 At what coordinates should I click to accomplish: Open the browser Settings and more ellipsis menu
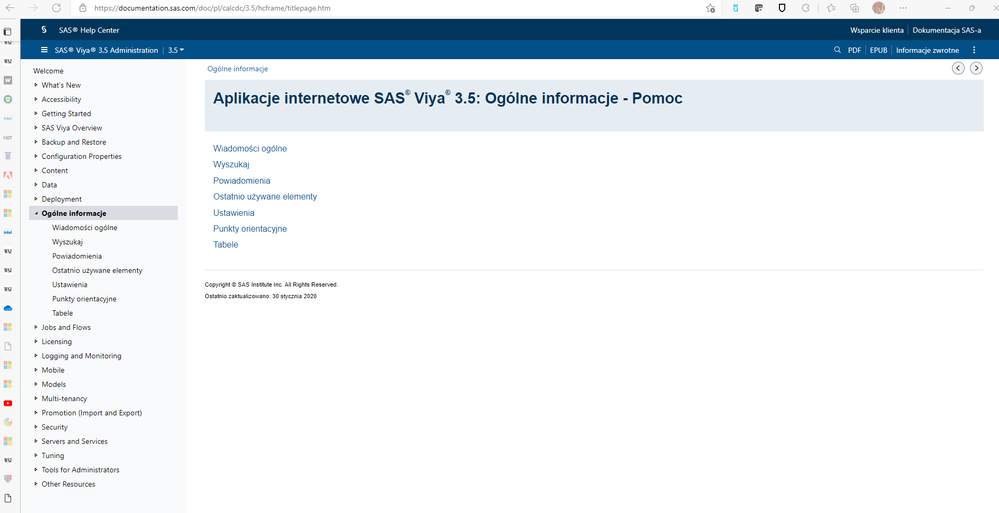903,8
